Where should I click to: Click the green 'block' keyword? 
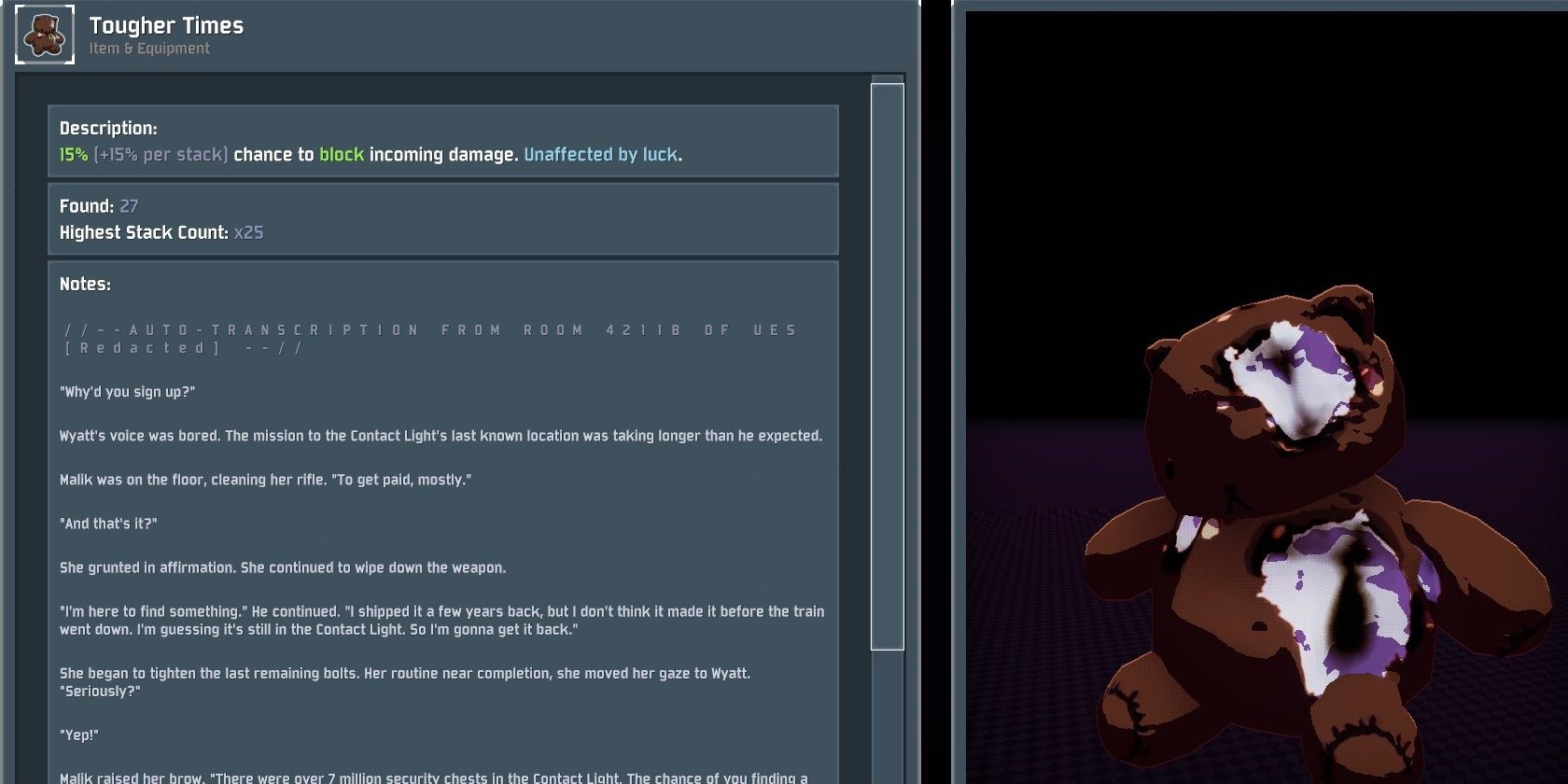click(342, 155)
